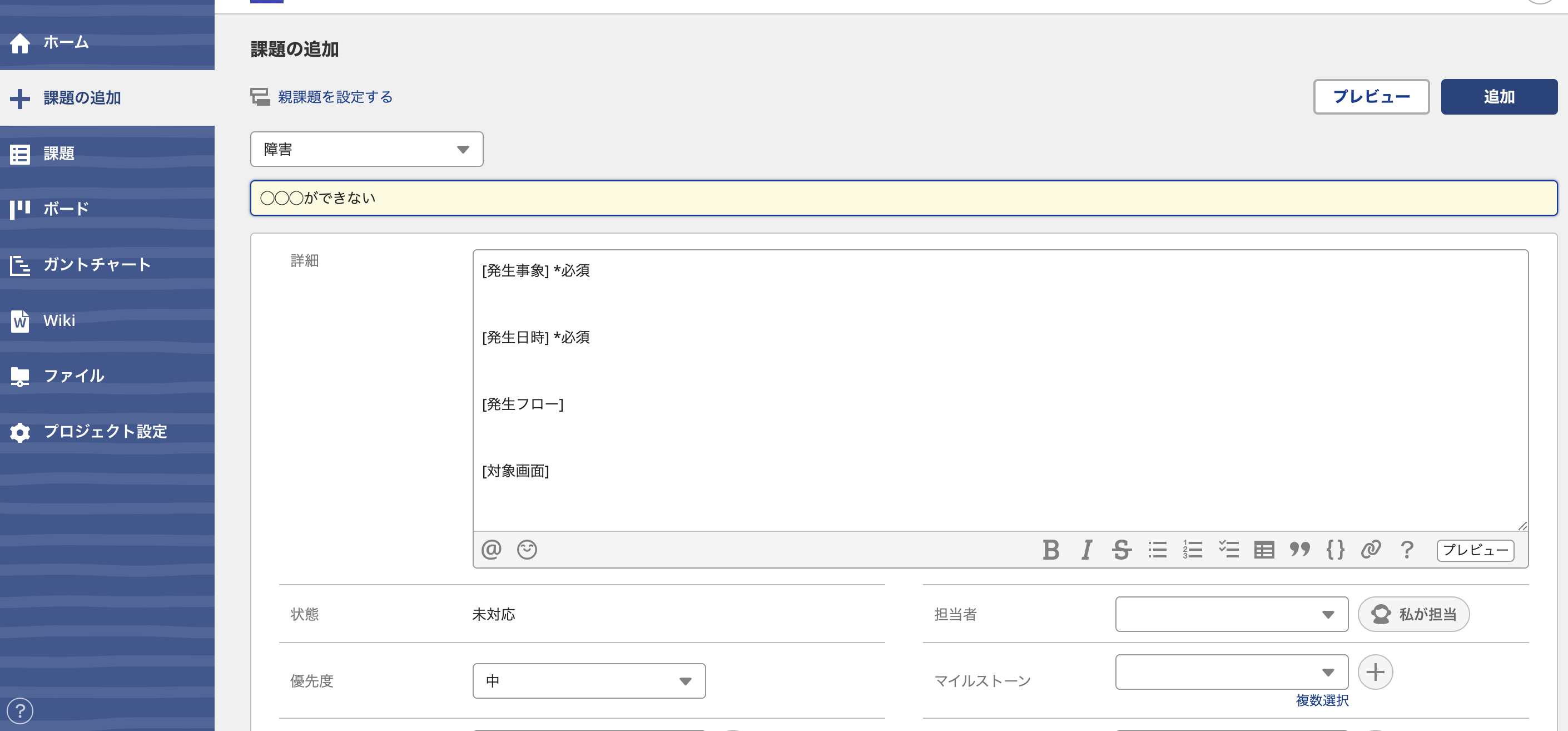Insert a checklist

(1228, 550)
